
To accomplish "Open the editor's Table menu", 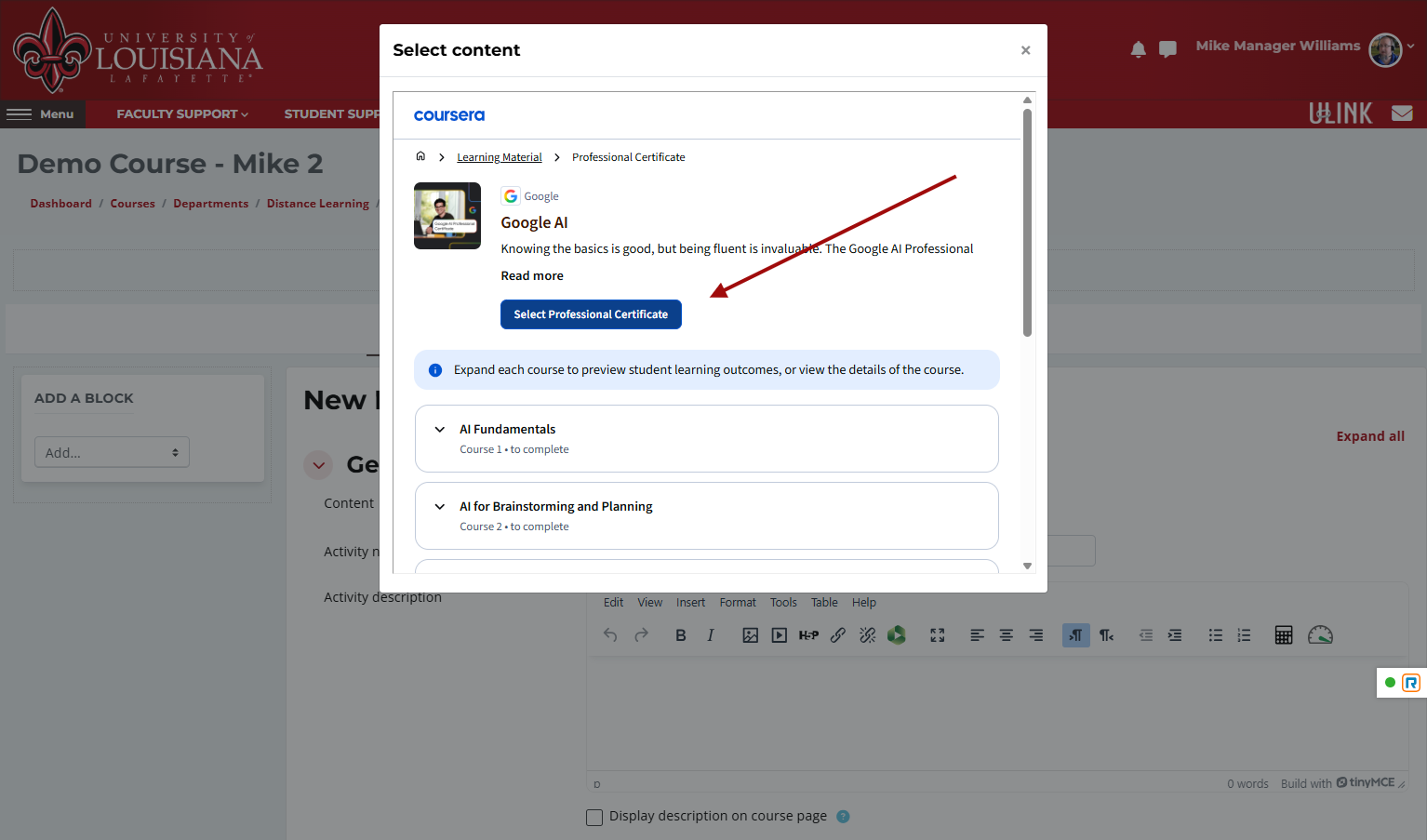I will (x=824, y=603).
